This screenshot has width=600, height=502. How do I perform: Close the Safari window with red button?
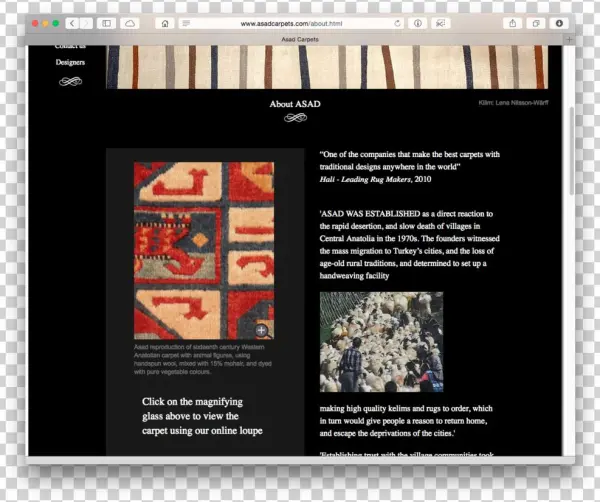click(x=35, y=23)
